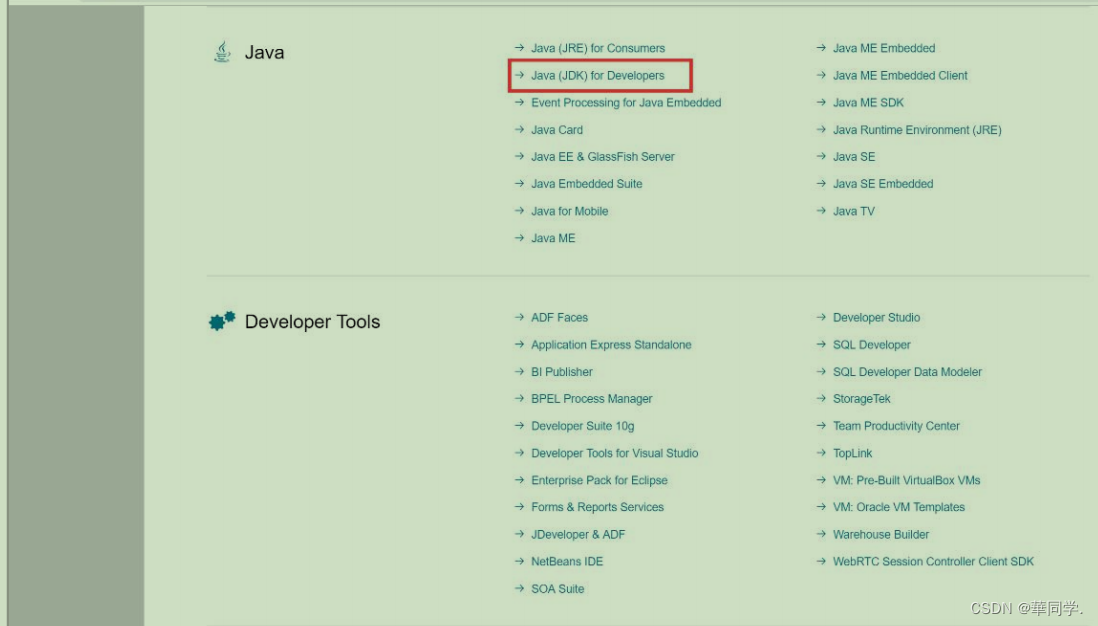Open Java (JDK) for Developers link
This screenshot has width=1098, height=626.
597,76
